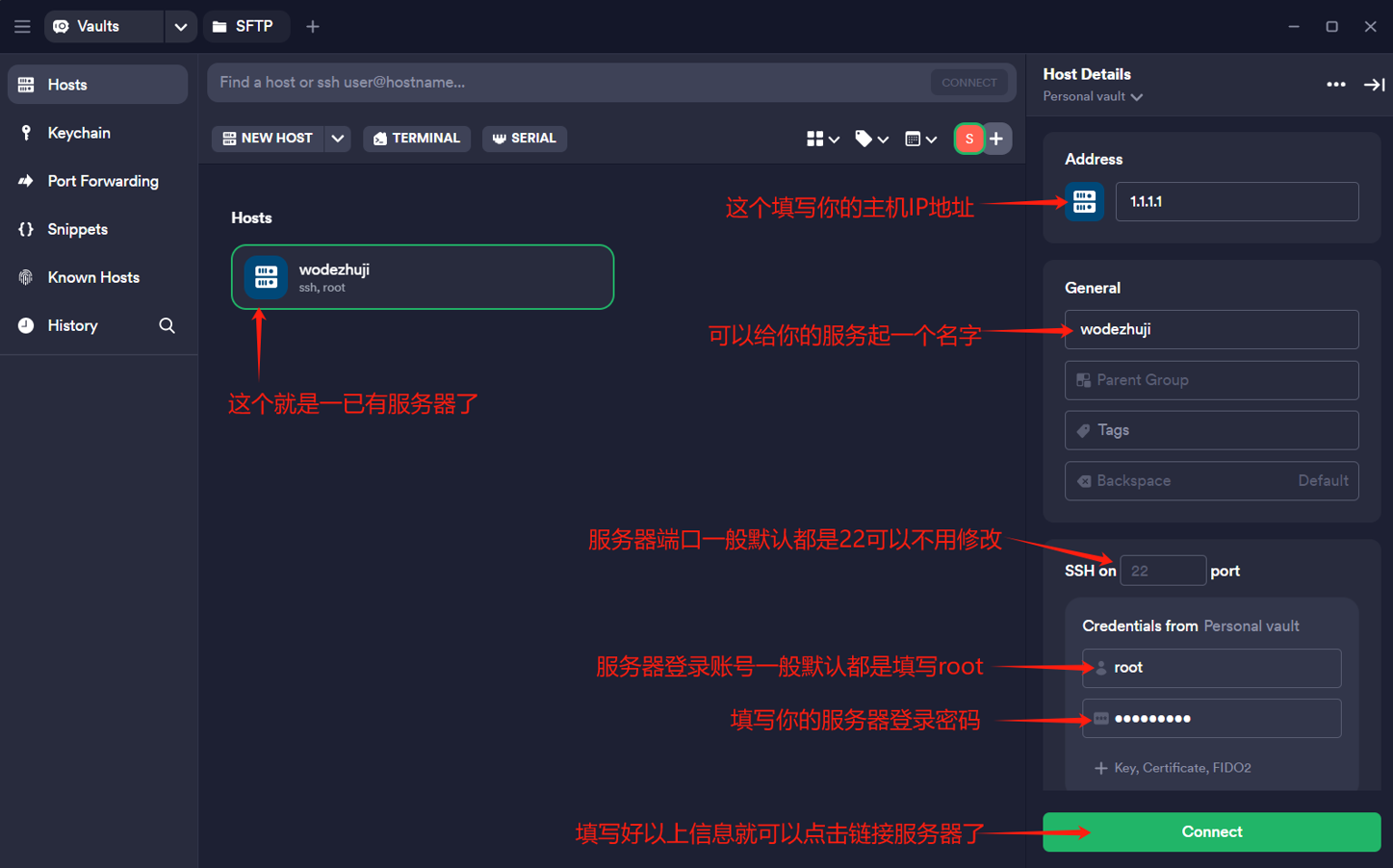Image resolution: width=1393 pixels, height=868 pixels.
Task: Click the TERMINAL button
Action: pos(417,139)
